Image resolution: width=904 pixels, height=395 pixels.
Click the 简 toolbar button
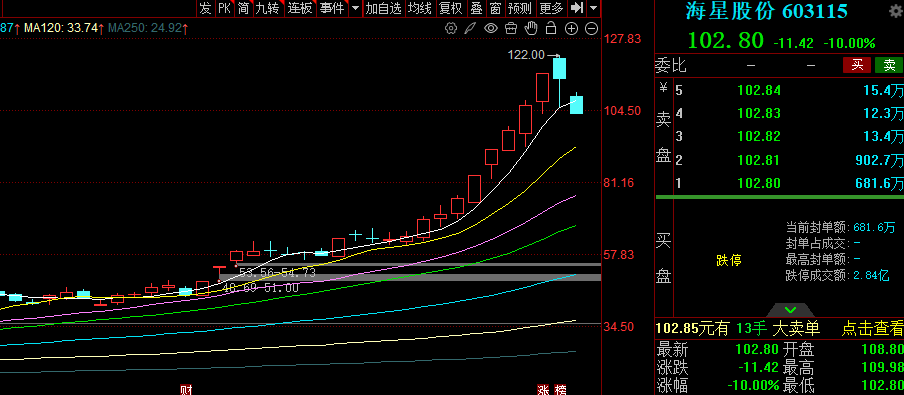(243, 8)
